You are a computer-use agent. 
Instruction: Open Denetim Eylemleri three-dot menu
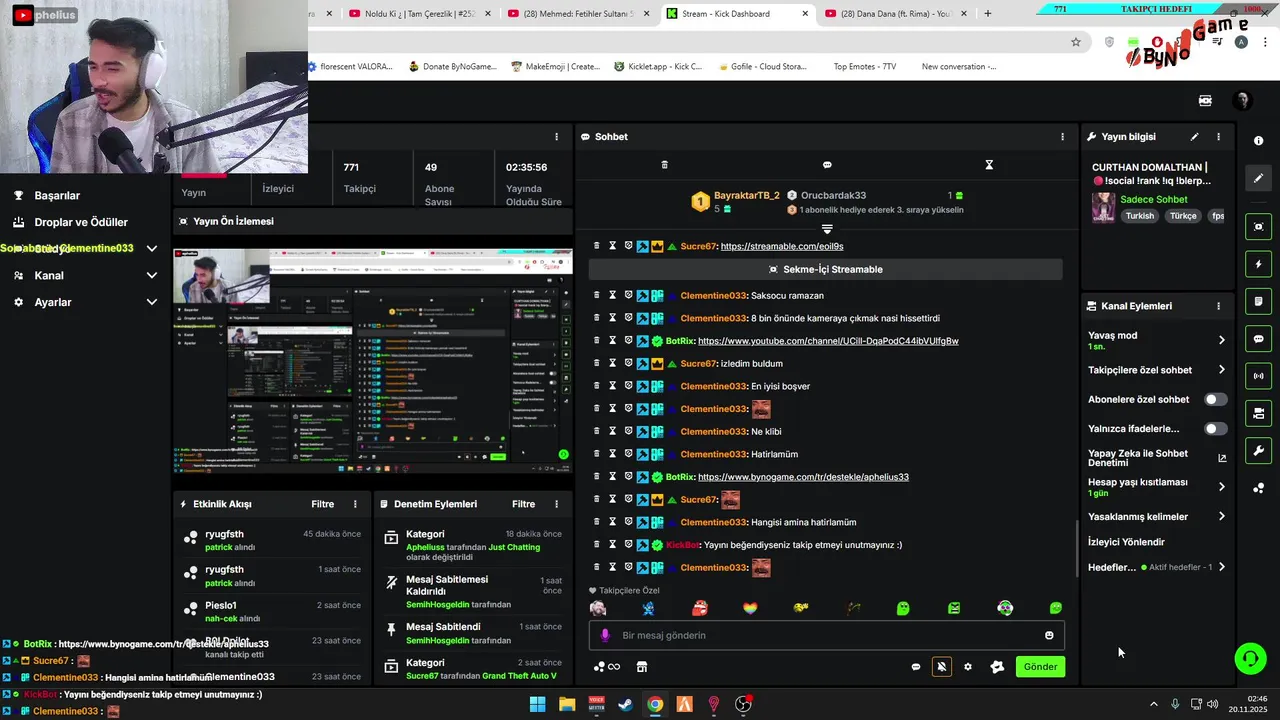pyautogui.click(x=556, y=504)
